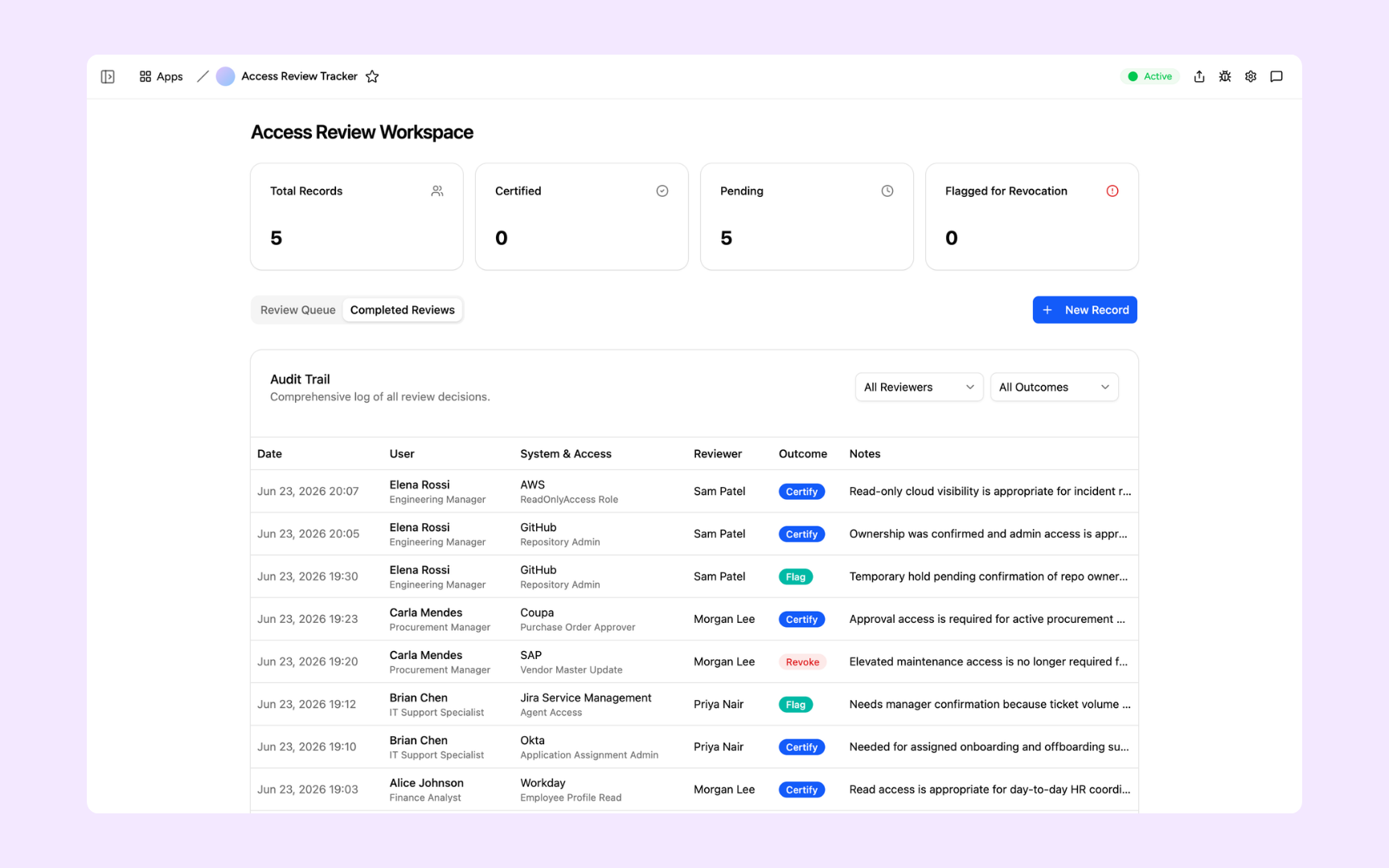Click the Total Records users icon
1389x868 pixels.
(437, 191)
